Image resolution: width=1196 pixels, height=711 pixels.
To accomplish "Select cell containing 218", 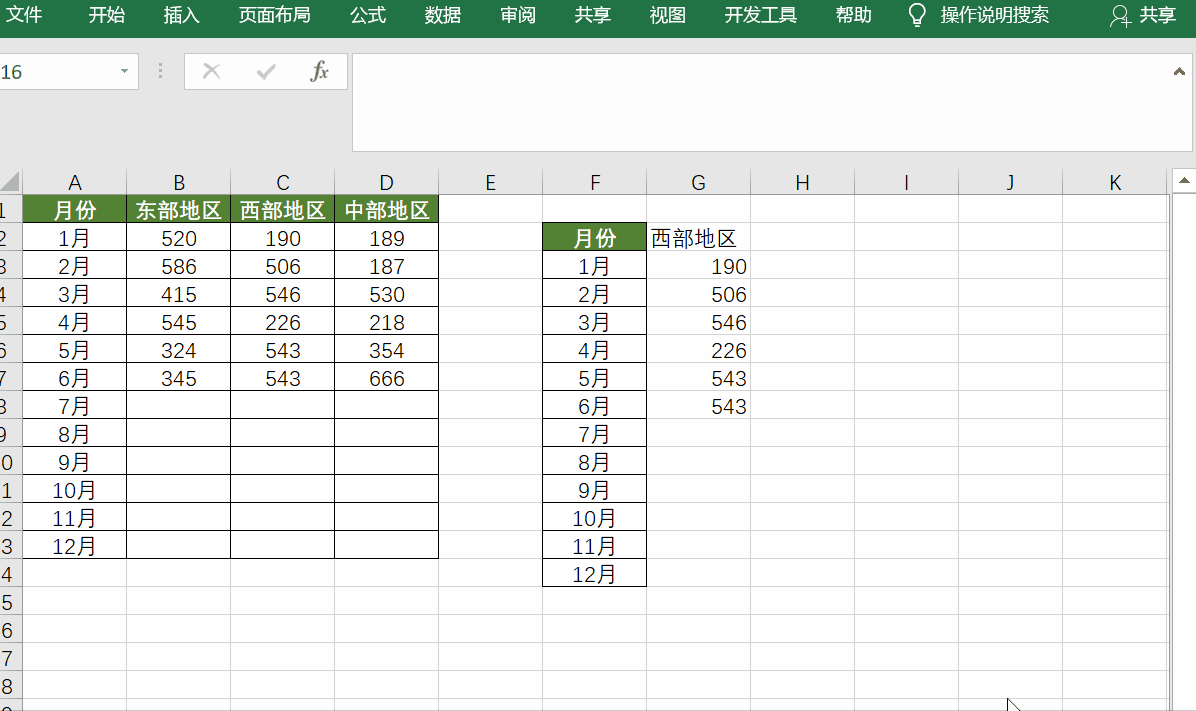I will (387, 322).
